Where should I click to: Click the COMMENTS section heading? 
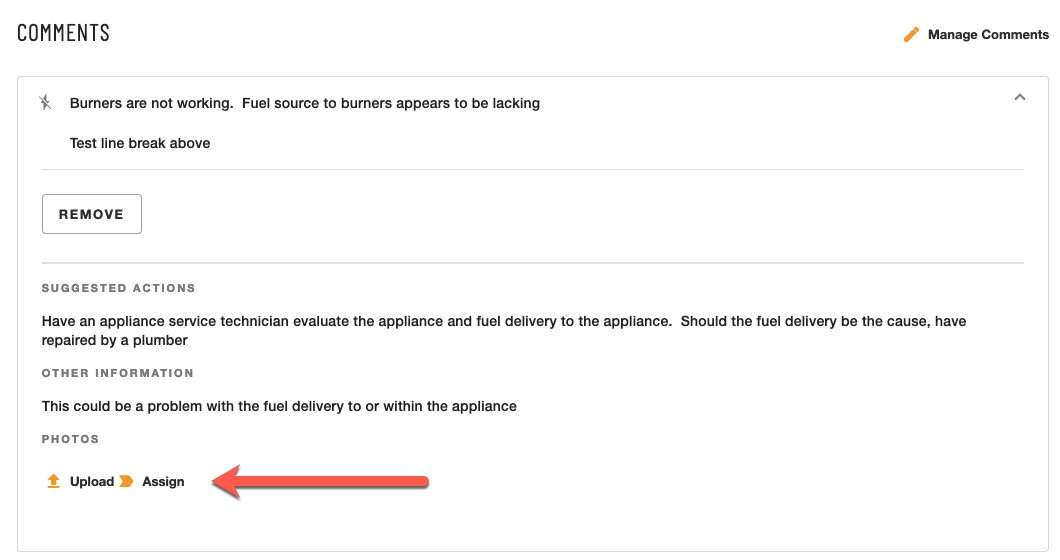click(x=63, y=33)
